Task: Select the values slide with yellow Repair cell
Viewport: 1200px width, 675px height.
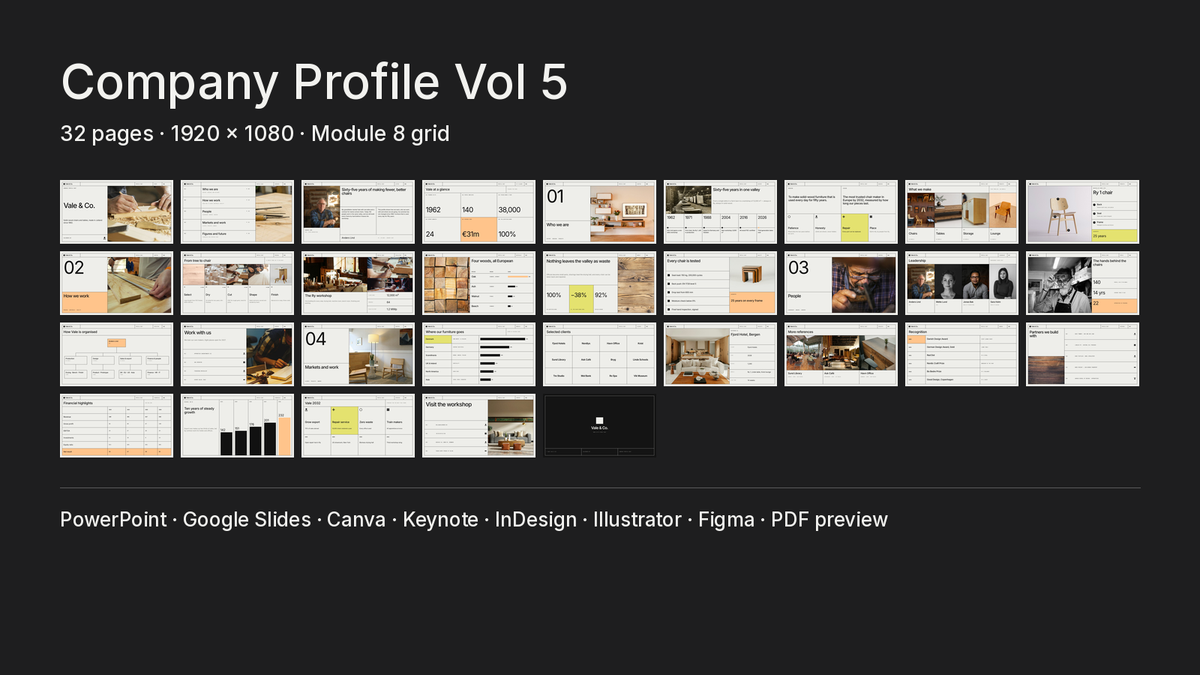Action: pyautogui.click(x=841, y=211)
